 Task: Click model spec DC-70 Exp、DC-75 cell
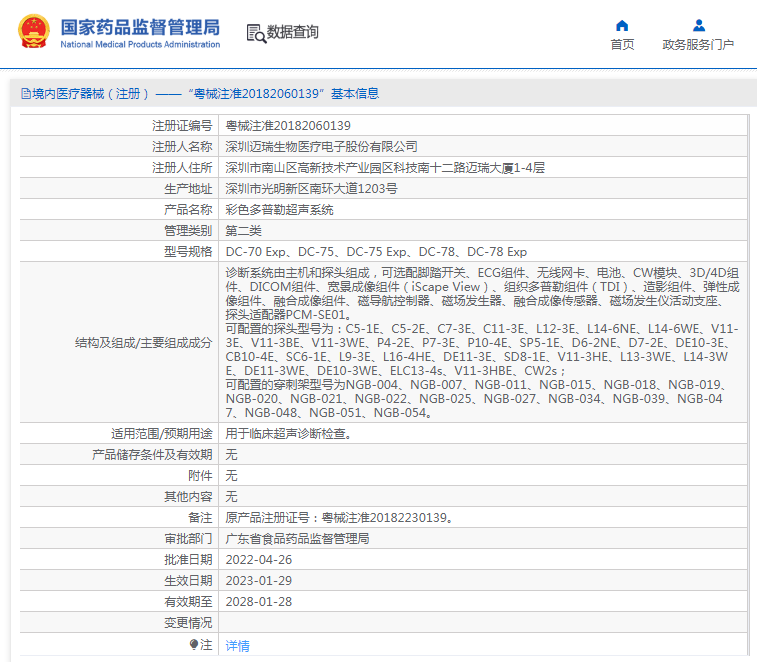(376, 252)
